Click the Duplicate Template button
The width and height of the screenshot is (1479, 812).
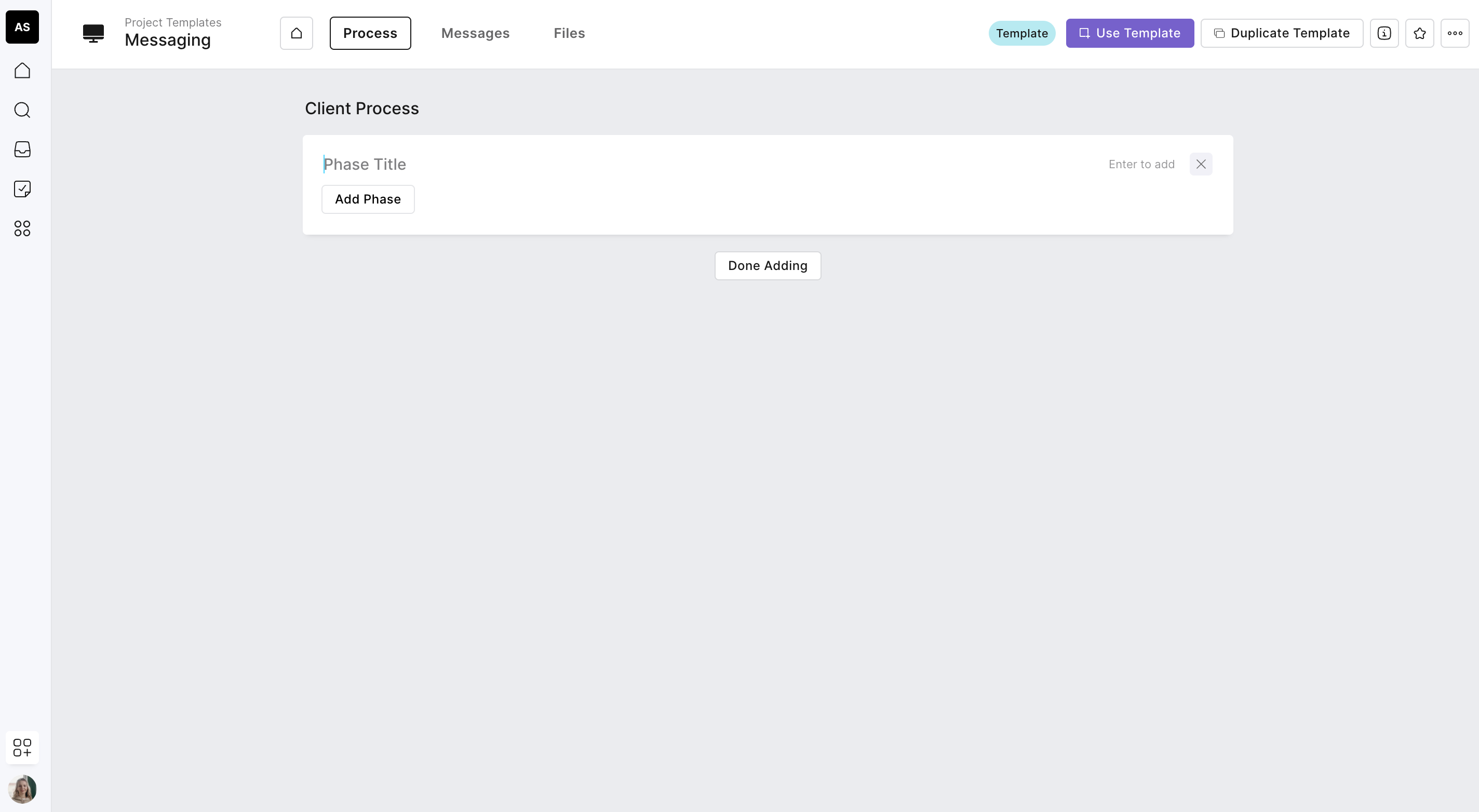click(x=1282, y=33)
